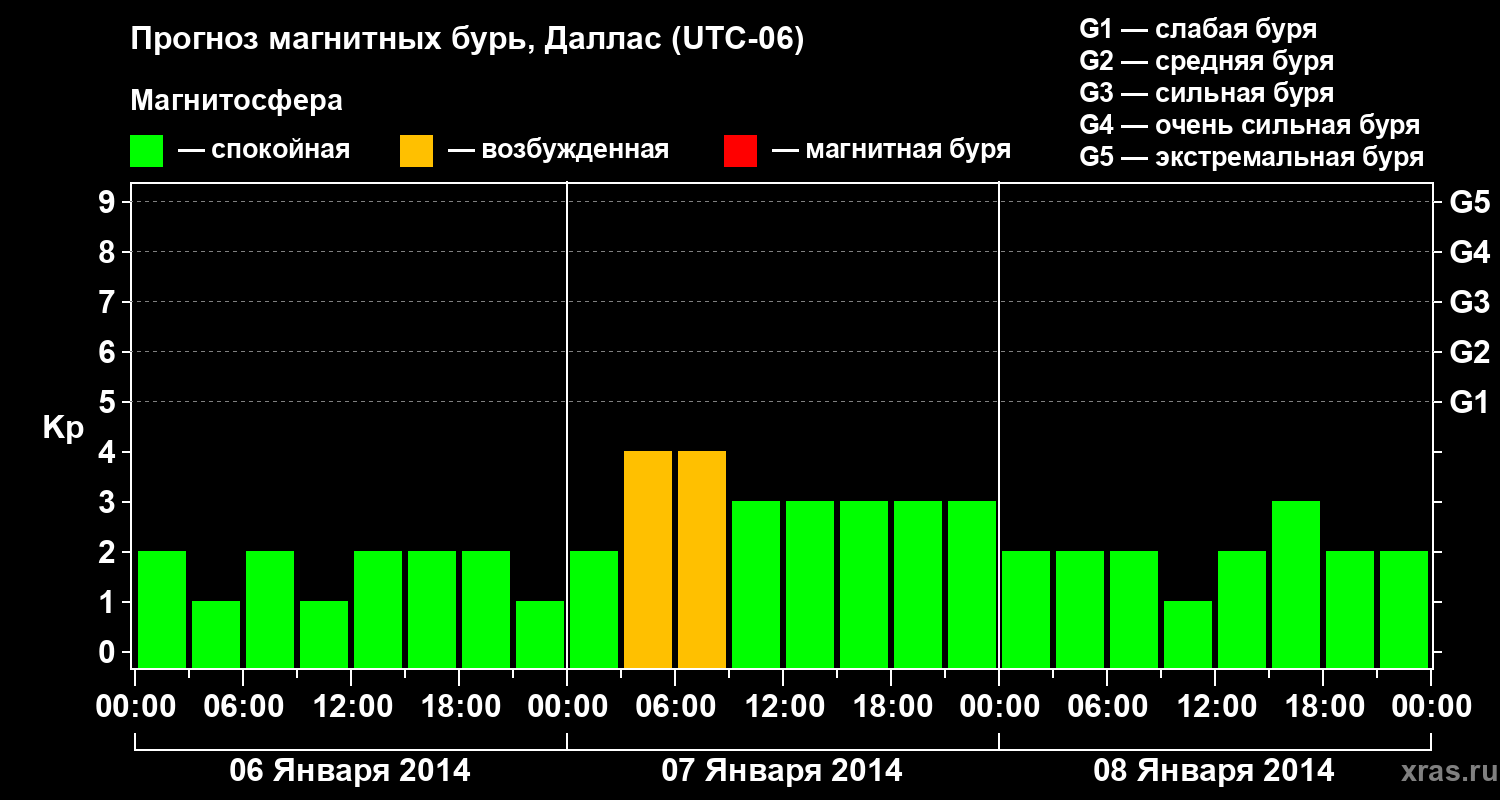Viewport: 1500px width, 800px height.
Task: Click the "— спокойная" legend label
Action: [x=264, y=151]
